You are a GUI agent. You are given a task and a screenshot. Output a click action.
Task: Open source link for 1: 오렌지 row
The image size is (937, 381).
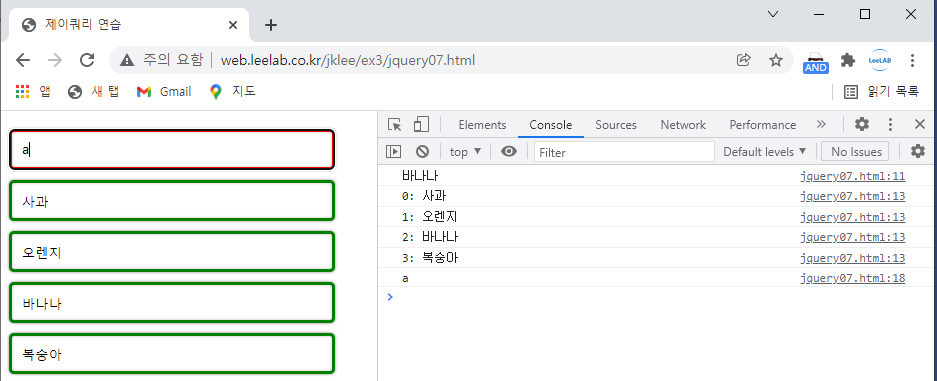[853, 217]
